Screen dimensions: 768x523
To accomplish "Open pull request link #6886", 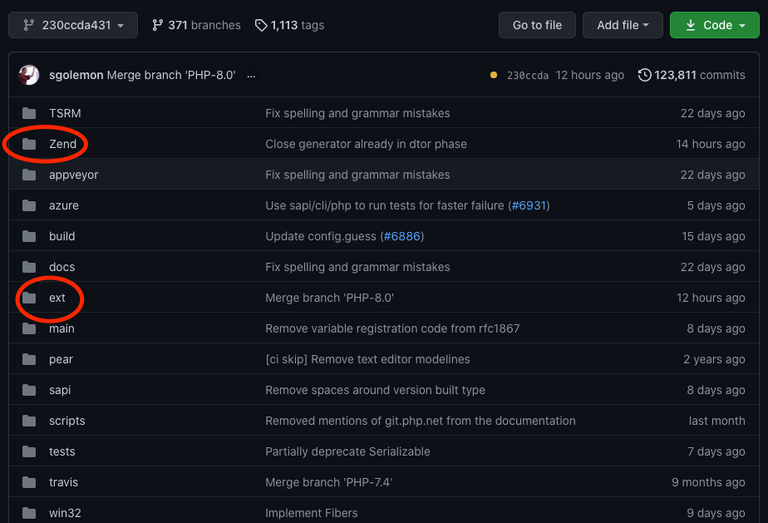I will pos(403,237).
